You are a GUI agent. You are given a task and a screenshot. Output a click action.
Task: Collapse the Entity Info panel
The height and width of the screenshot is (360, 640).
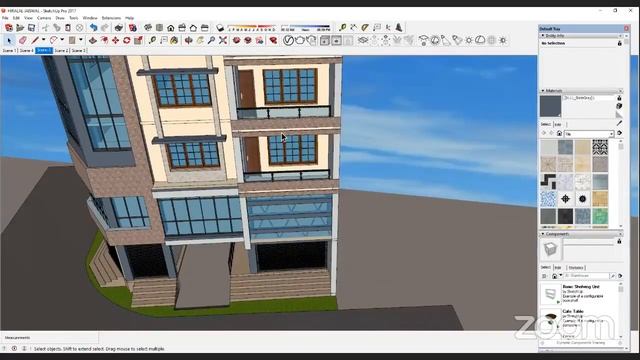543,36
